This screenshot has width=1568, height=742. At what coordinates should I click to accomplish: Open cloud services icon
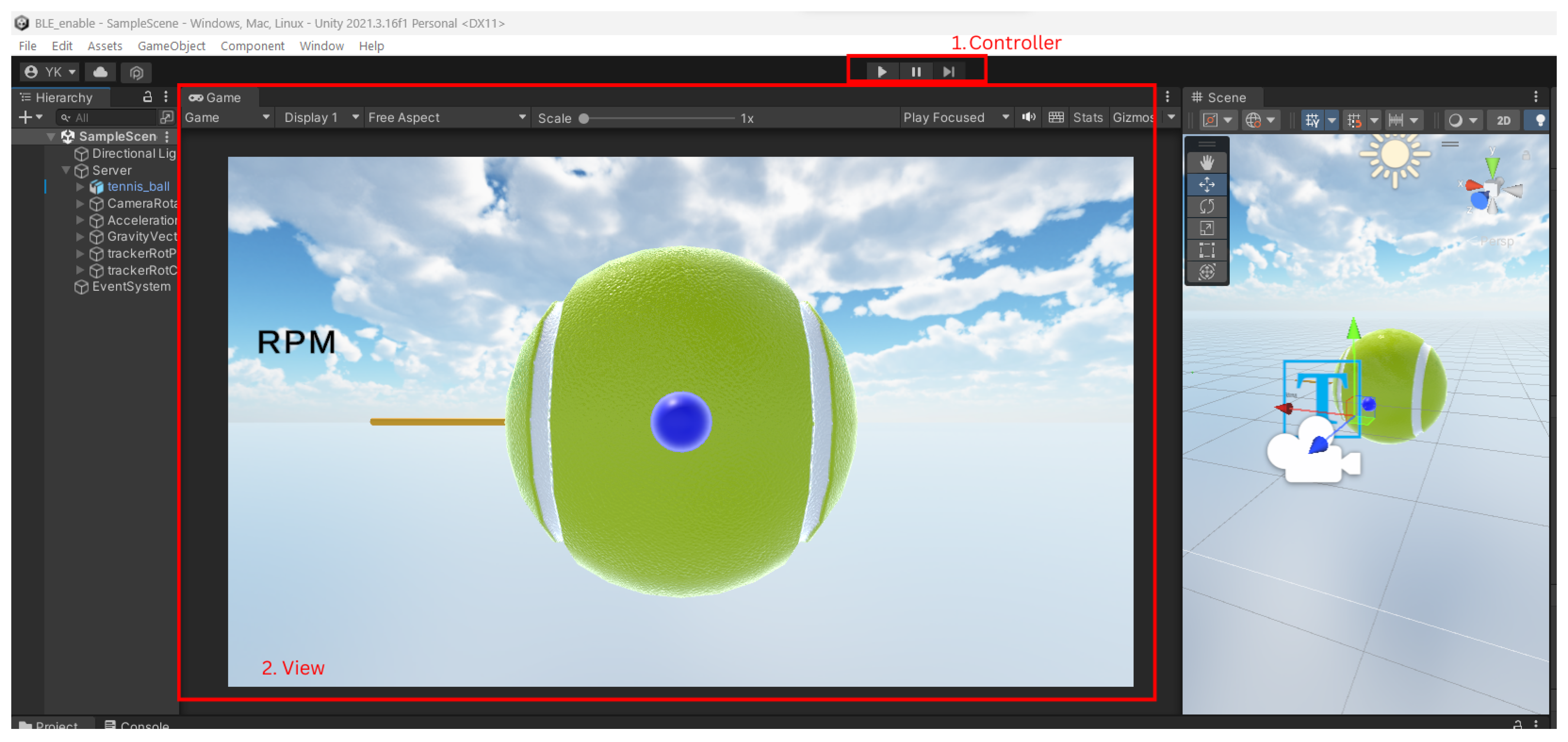click(100, 72)
